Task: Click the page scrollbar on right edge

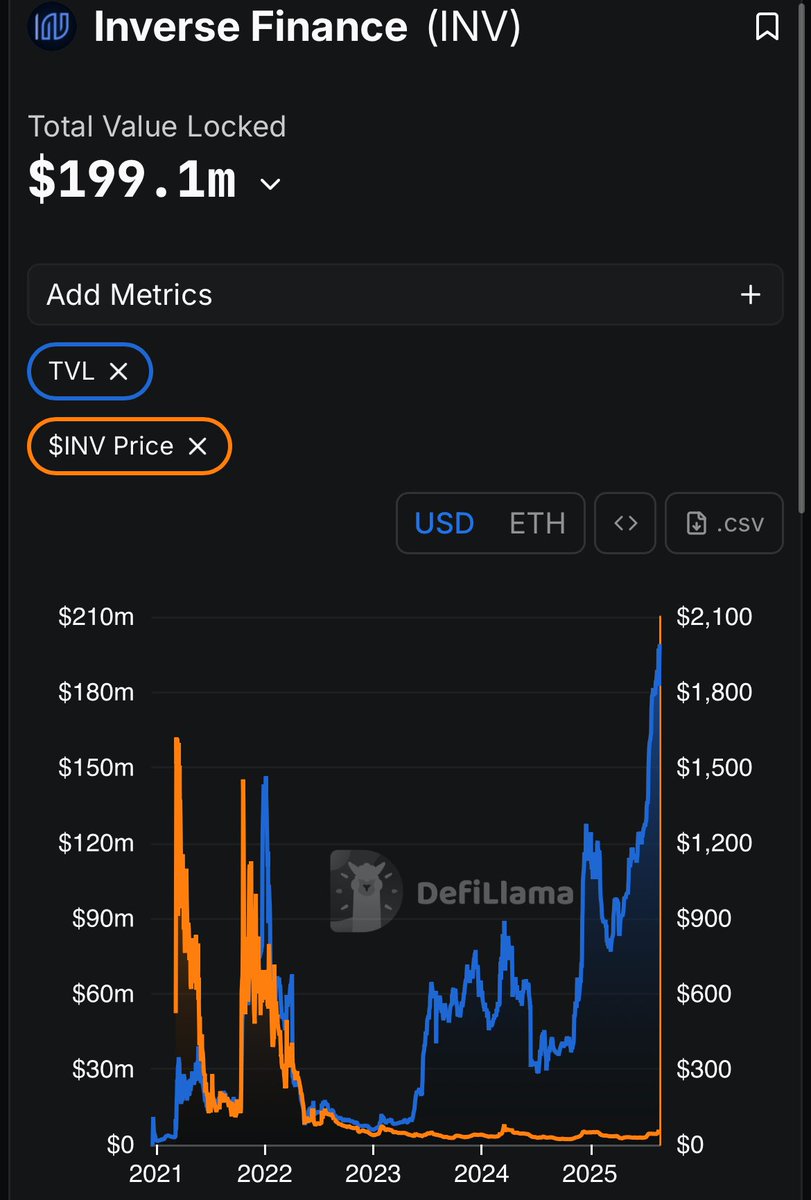Action: 805,260
